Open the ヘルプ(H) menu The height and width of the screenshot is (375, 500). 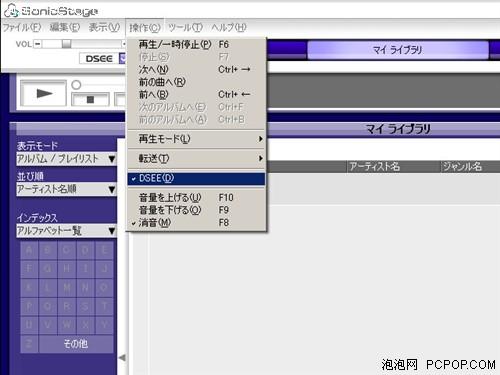pyautogui.click(x=229, y=27)
